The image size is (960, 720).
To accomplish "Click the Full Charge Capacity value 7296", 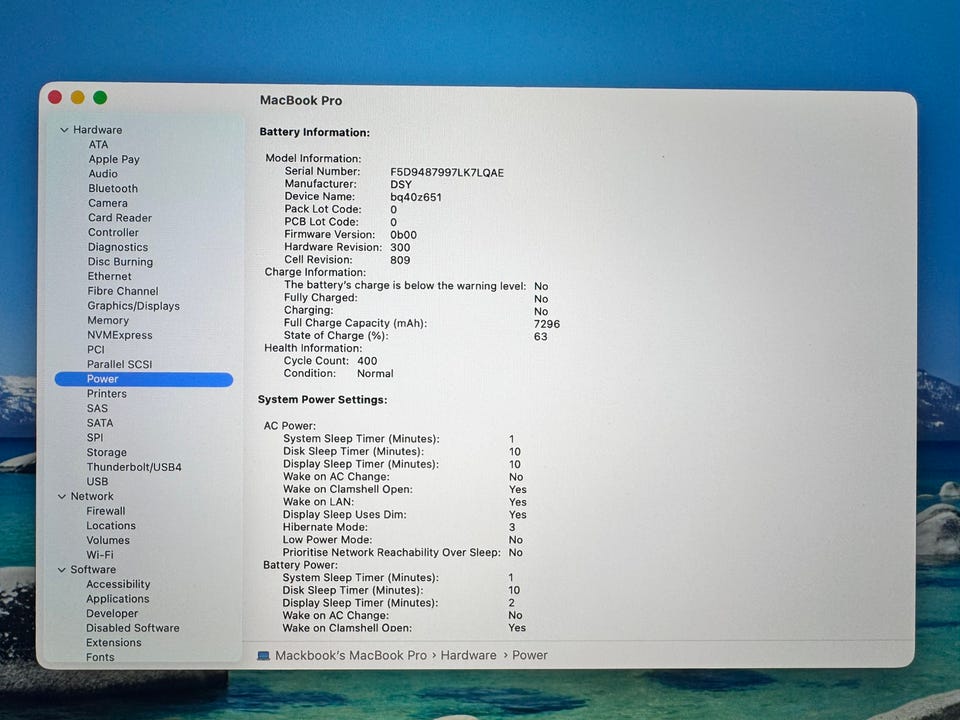I will pos(547,324).
